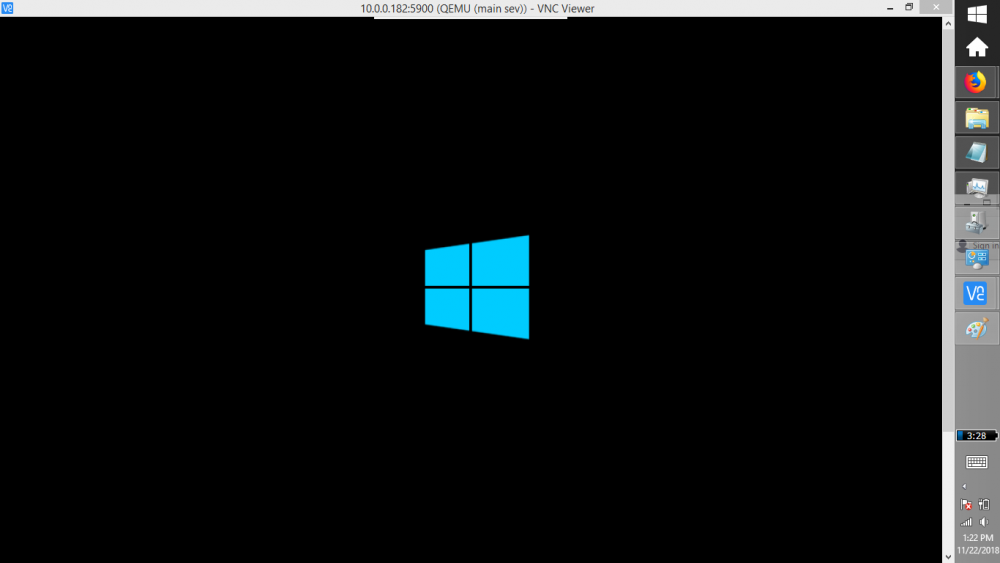Restore down the VNC Viewer window
This screenshot has width=1000, height=563.
pos(909,8)
